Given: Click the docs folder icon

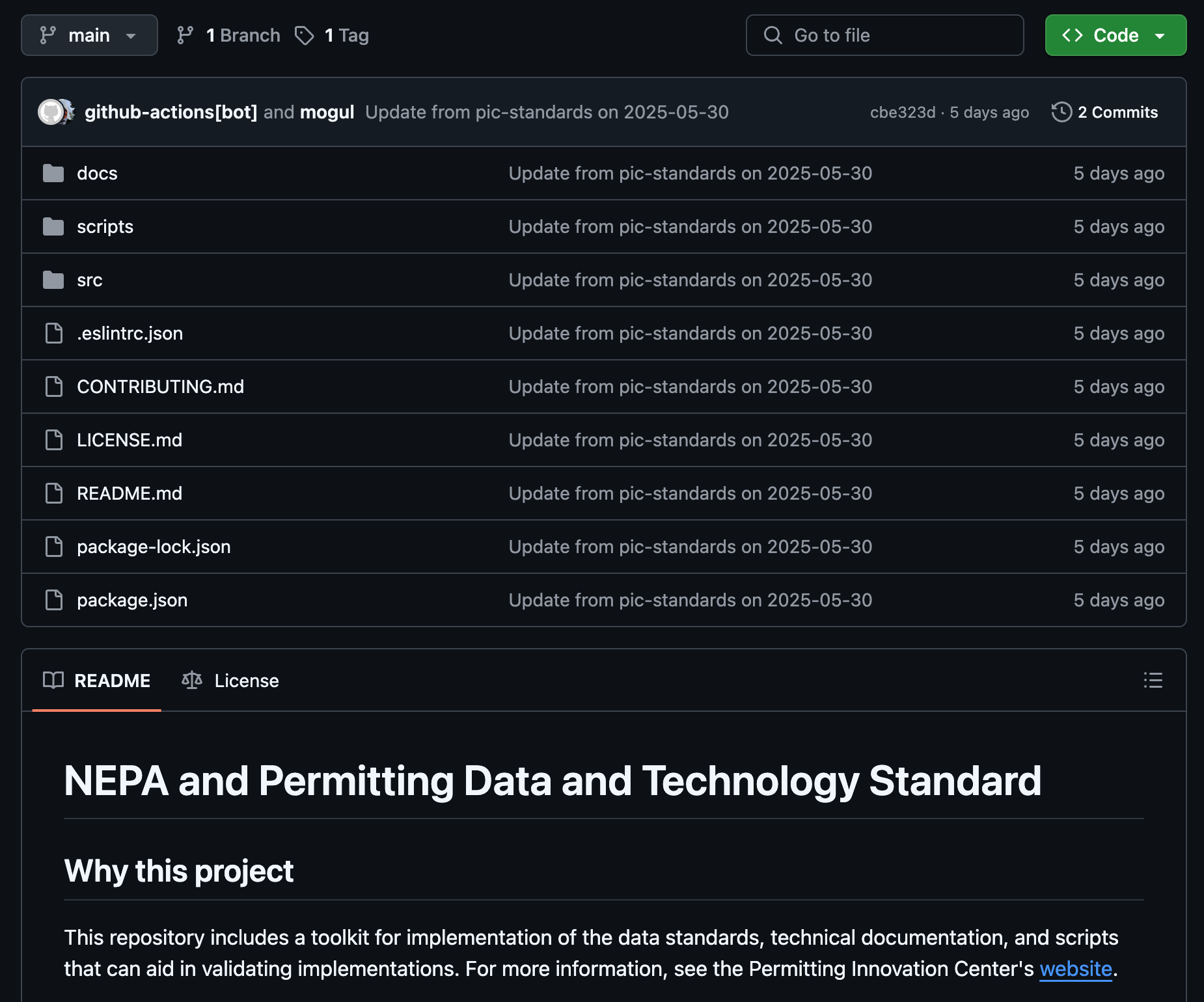Looking at the screenshot, I should pyautogui.click(x=53, y=173).
